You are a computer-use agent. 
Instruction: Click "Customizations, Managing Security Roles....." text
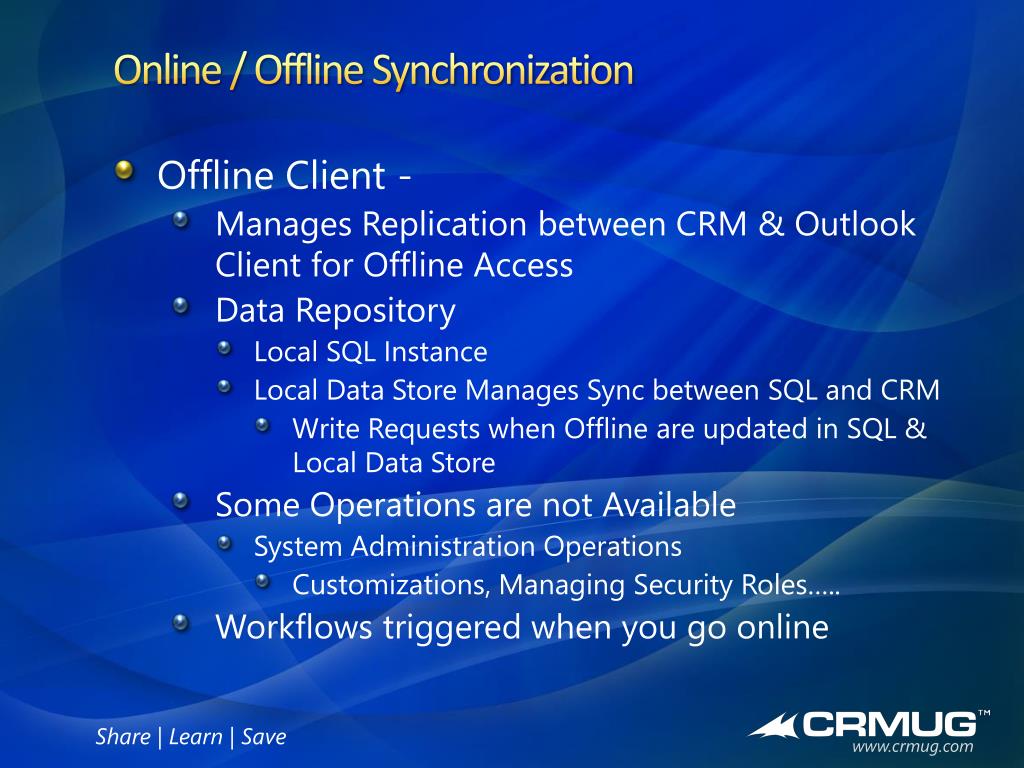point(566,585)
